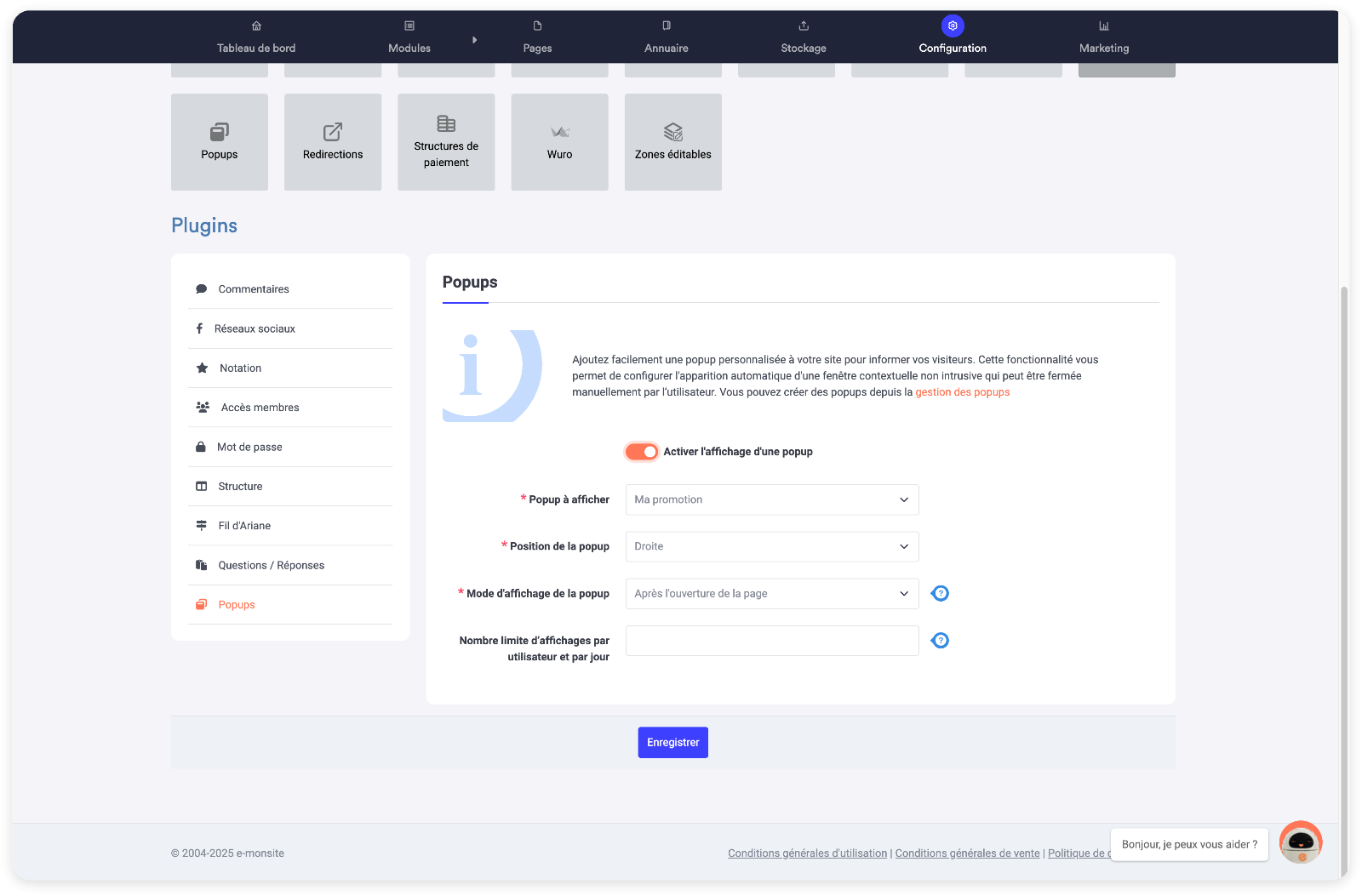Select Accès membres in plugins list

[x=290, y=408]
